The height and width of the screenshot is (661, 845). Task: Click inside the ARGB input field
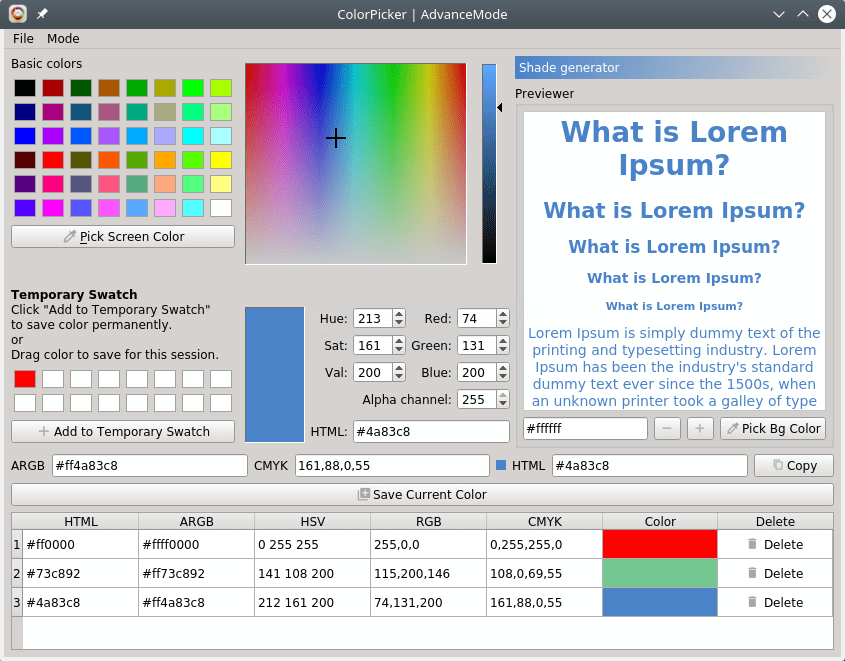point(150,465)
